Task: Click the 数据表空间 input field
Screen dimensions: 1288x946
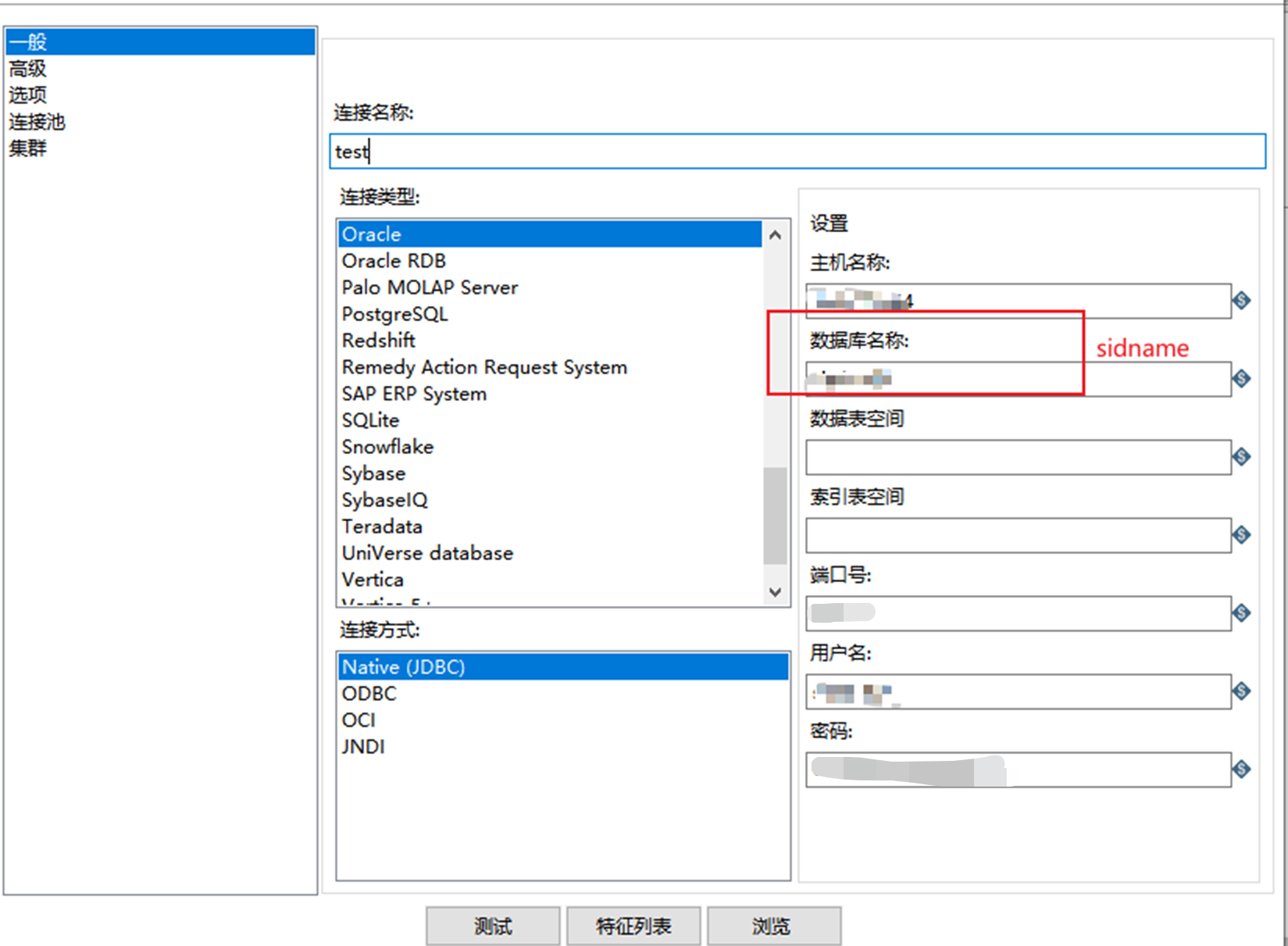Action: tap(1019, 457)
